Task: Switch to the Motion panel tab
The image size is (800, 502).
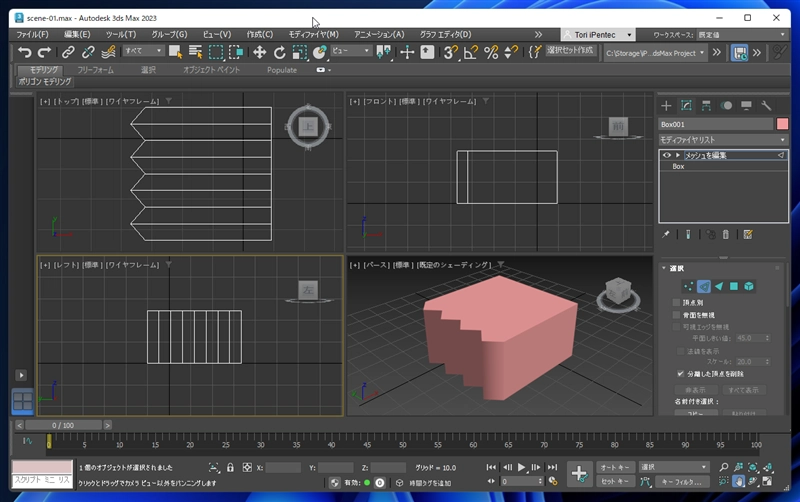Action: pos(726,106)
